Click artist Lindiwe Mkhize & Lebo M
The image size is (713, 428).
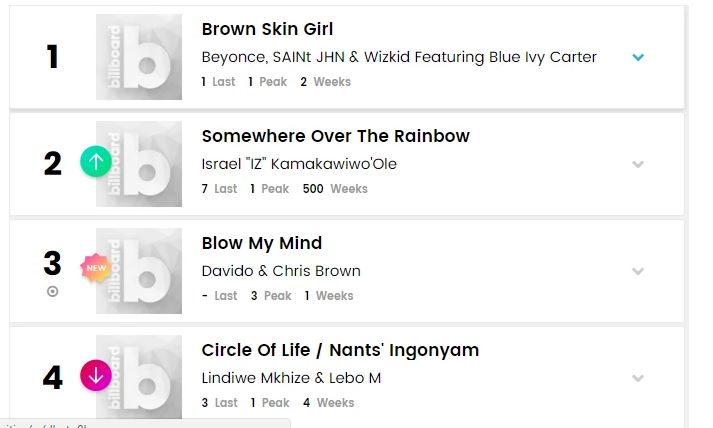coord(291,378)
